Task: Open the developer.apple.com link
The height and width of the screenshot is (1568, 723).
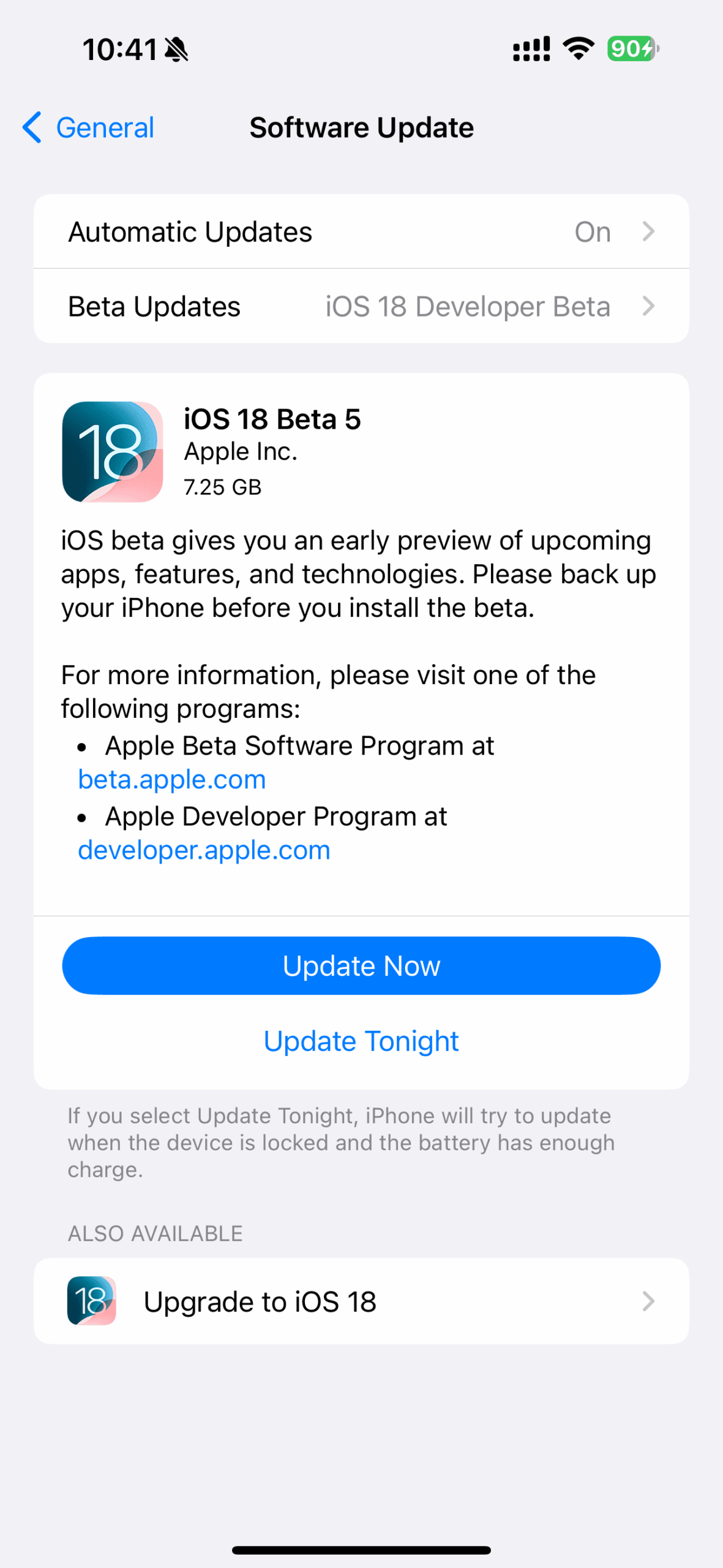Action: (204, 850)
